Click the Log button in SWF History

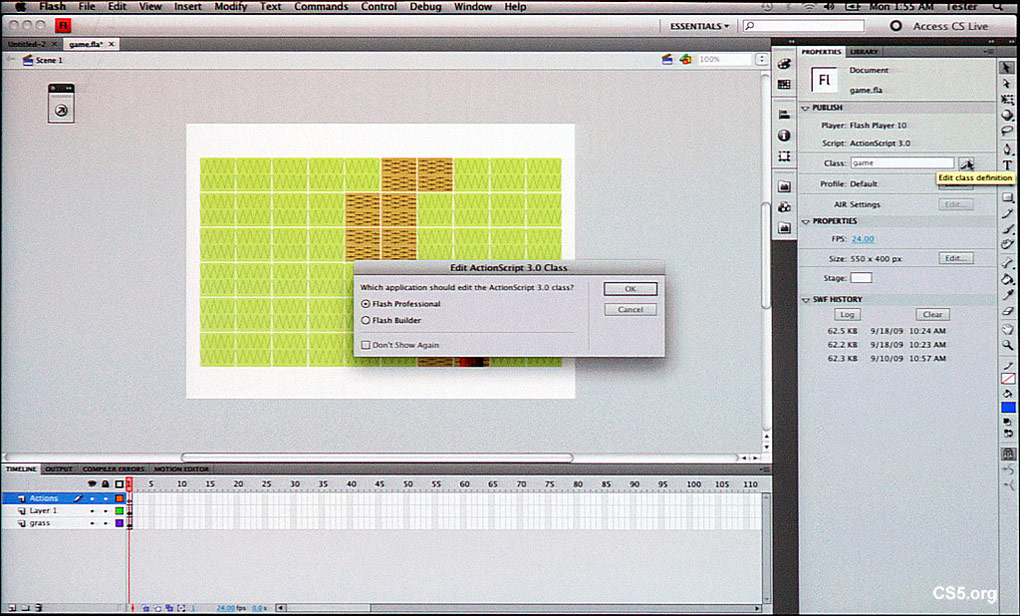847,314
